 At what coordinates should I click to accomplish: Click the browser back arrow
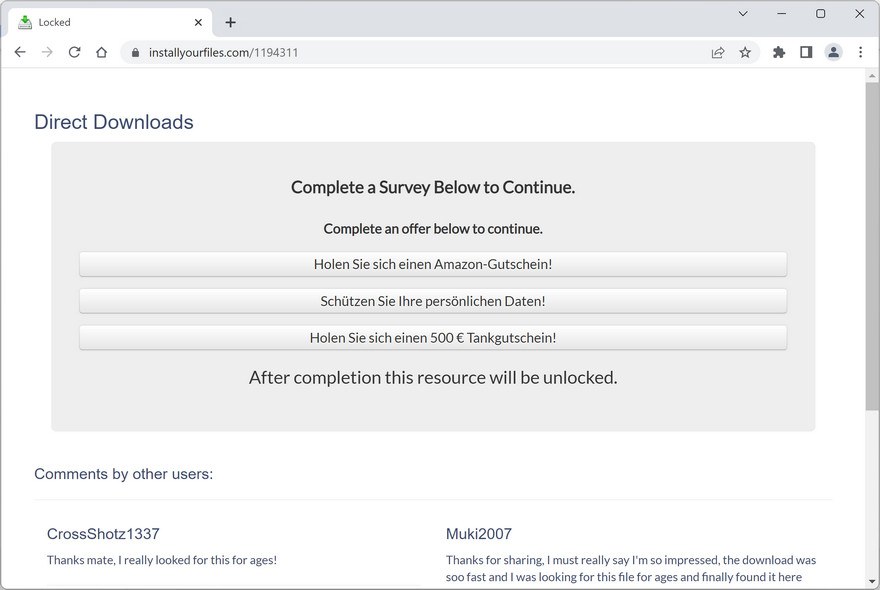click(20, 52)
